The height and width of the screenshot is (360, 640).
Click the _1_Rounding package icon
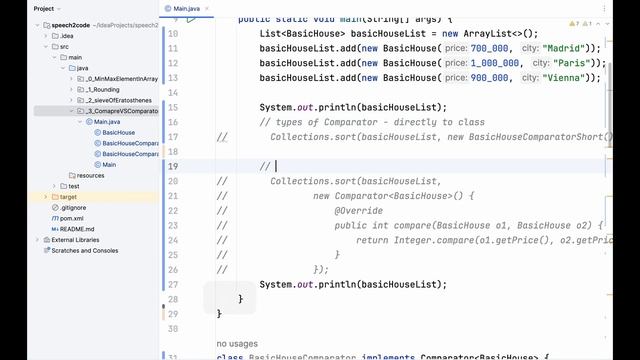point(81,89)
